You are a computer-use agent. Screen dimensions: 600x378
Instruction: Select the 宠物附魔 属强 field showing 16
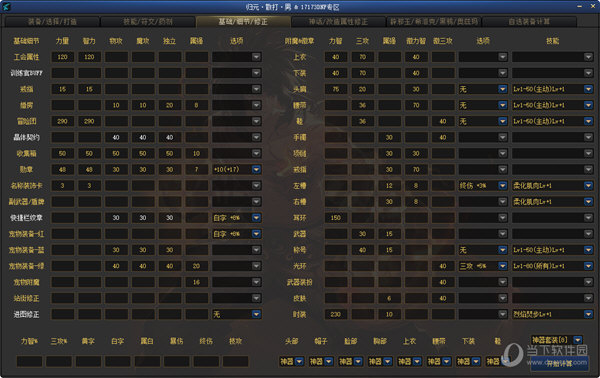click(x=197, y=282)
